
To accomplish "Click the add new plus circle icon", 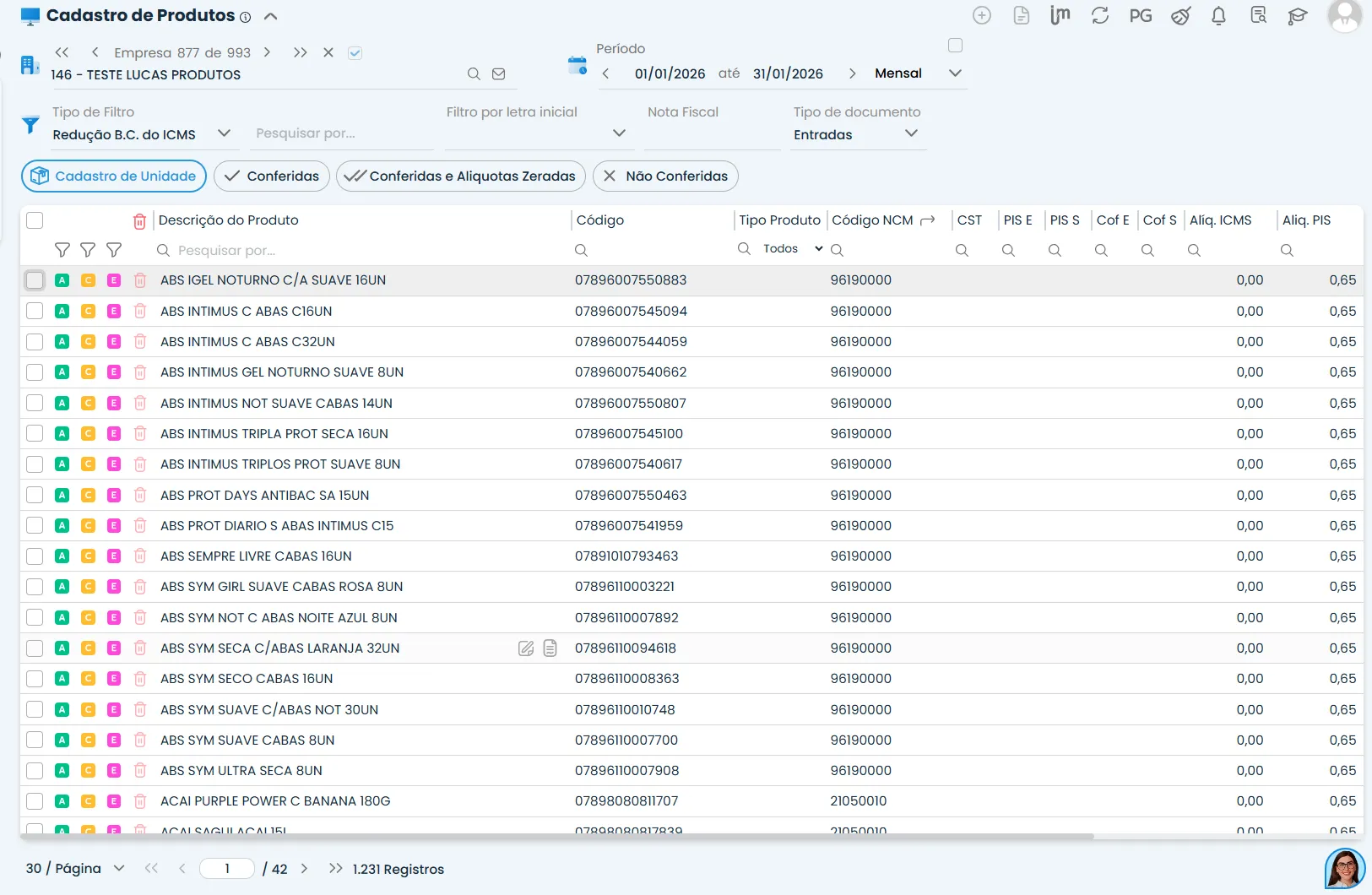I will point(981,16).
